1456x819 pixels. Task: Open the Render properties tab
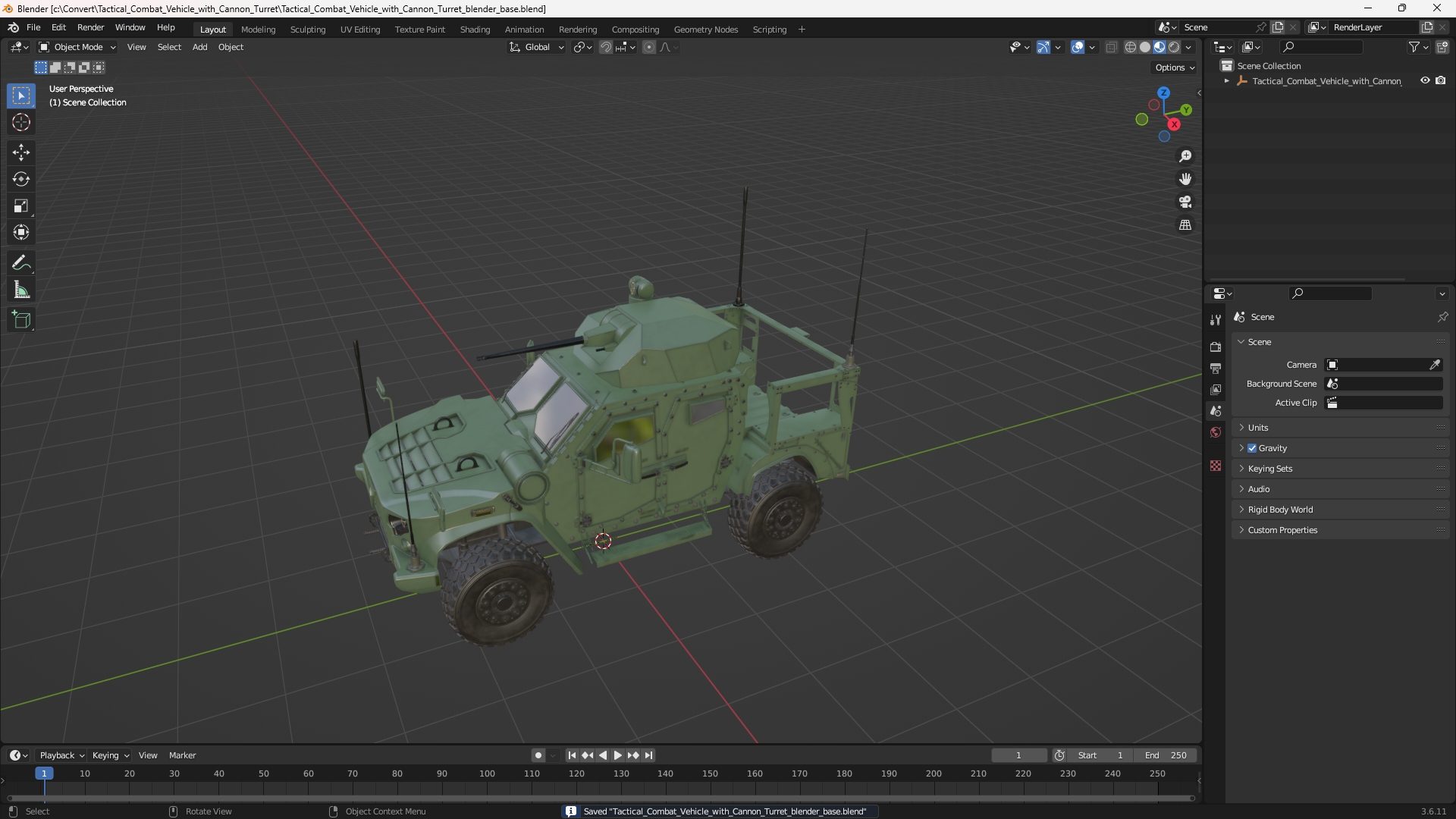1216,347
